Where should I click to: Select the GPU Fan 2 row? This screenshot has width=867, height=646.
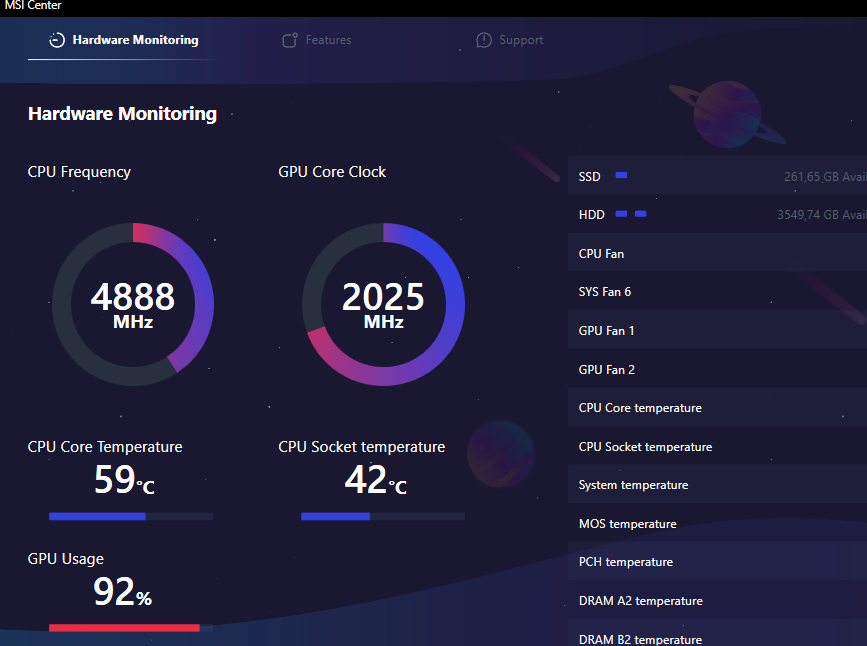717,369
